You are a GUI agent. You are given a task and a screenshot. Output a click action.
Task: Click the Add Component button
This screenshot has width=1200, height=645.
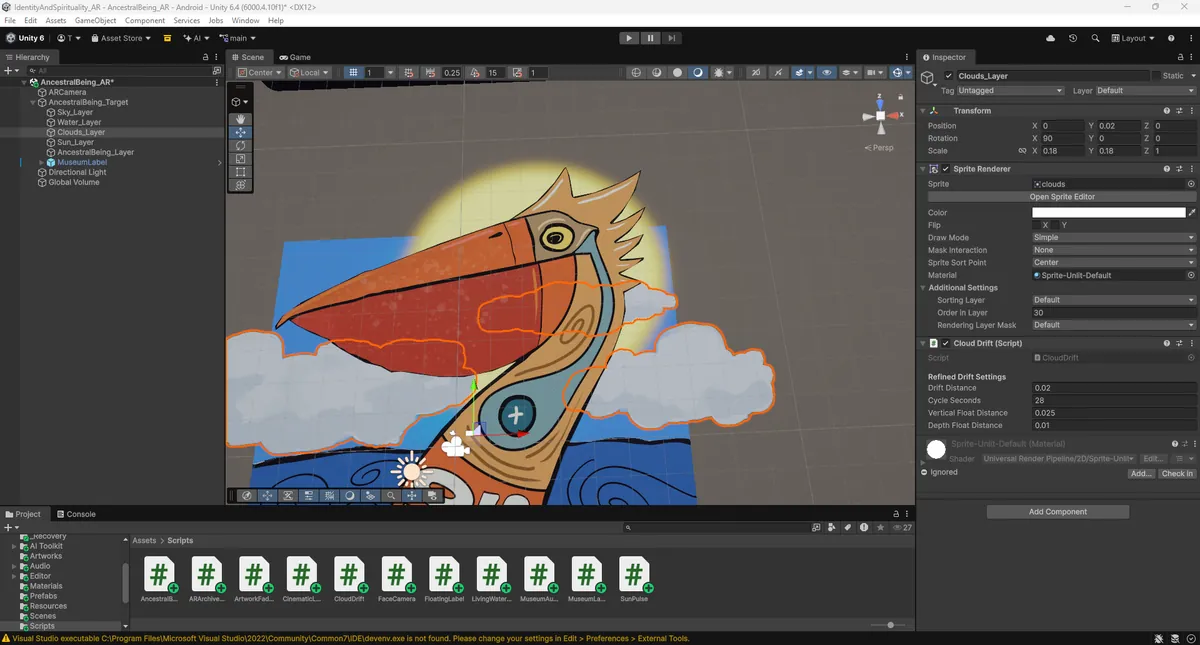1058,512
